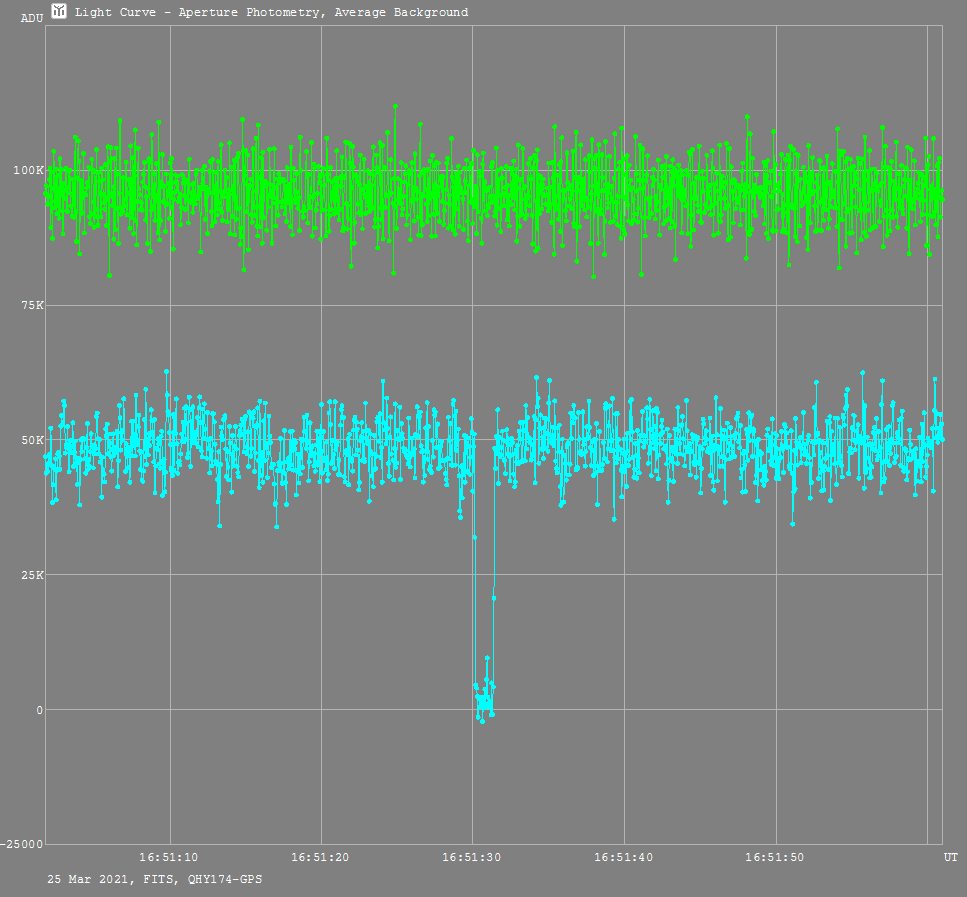The height and width of the screenshot is (897, 967).
Task: Click the 50K y-axis label
Action: point(32,440)
